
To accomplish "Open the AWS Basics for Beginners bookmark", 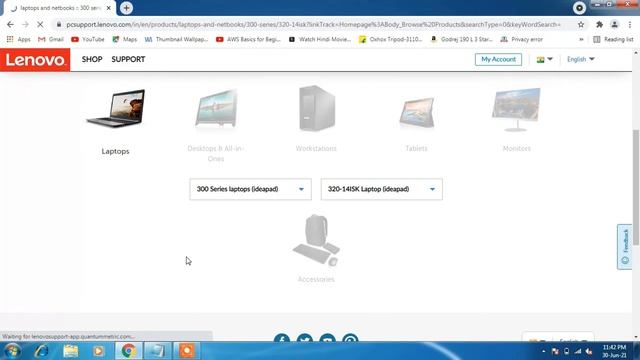I will 248,39.
